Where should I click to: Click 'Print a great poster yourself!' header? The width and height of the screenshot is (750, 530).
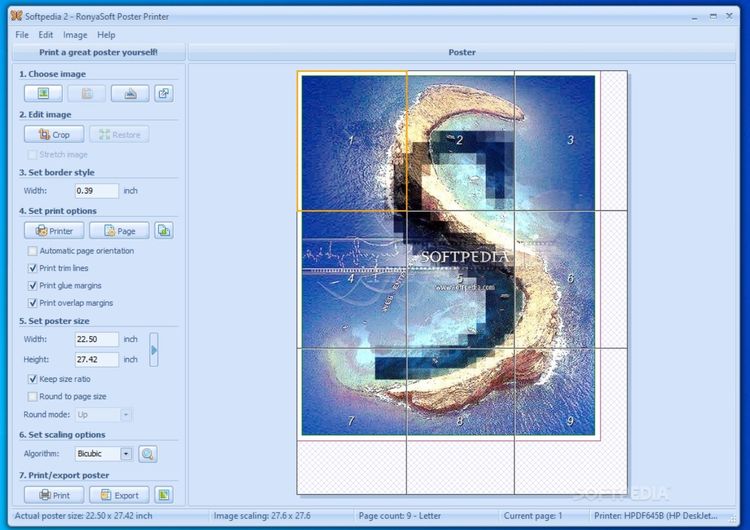point(99,52)
